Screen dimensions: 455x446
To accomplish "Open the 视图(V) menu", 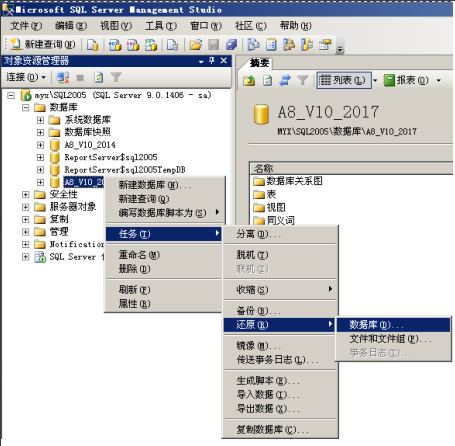I will click(116, 26).
